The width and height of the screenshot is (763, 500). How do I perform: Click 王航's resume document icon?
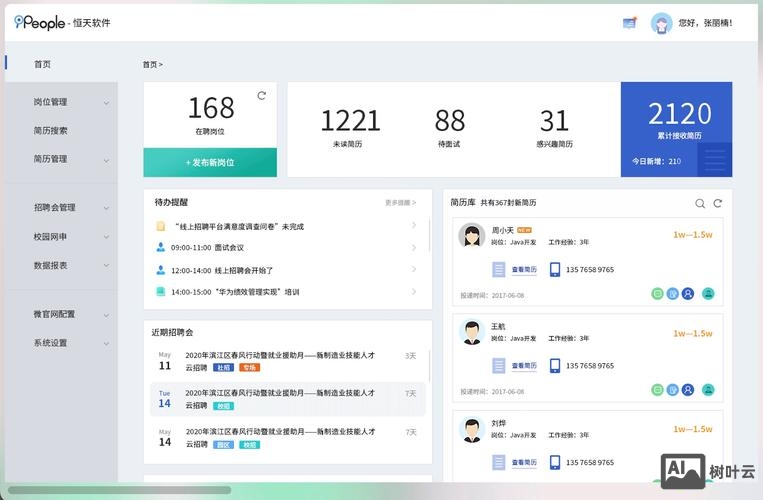(499, 366)
